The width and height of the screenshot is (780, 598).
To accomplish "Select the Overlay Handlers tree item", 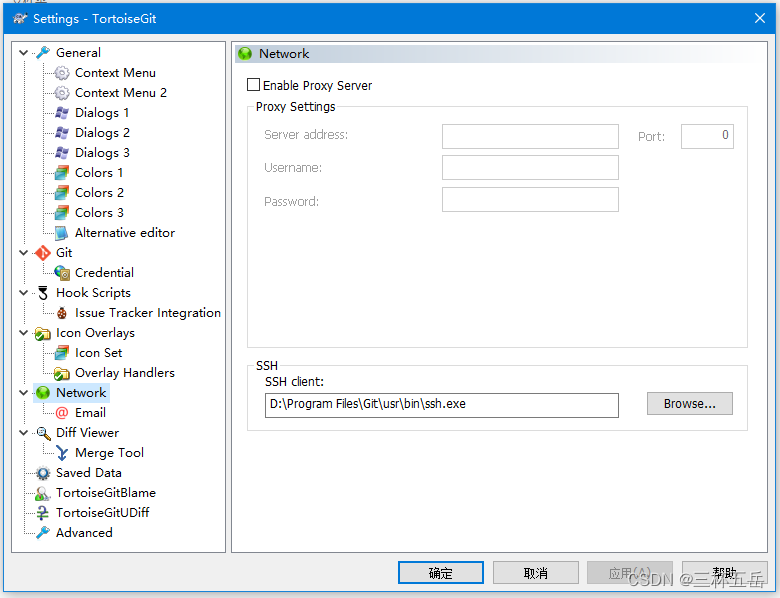I will [x=124, y=373].
